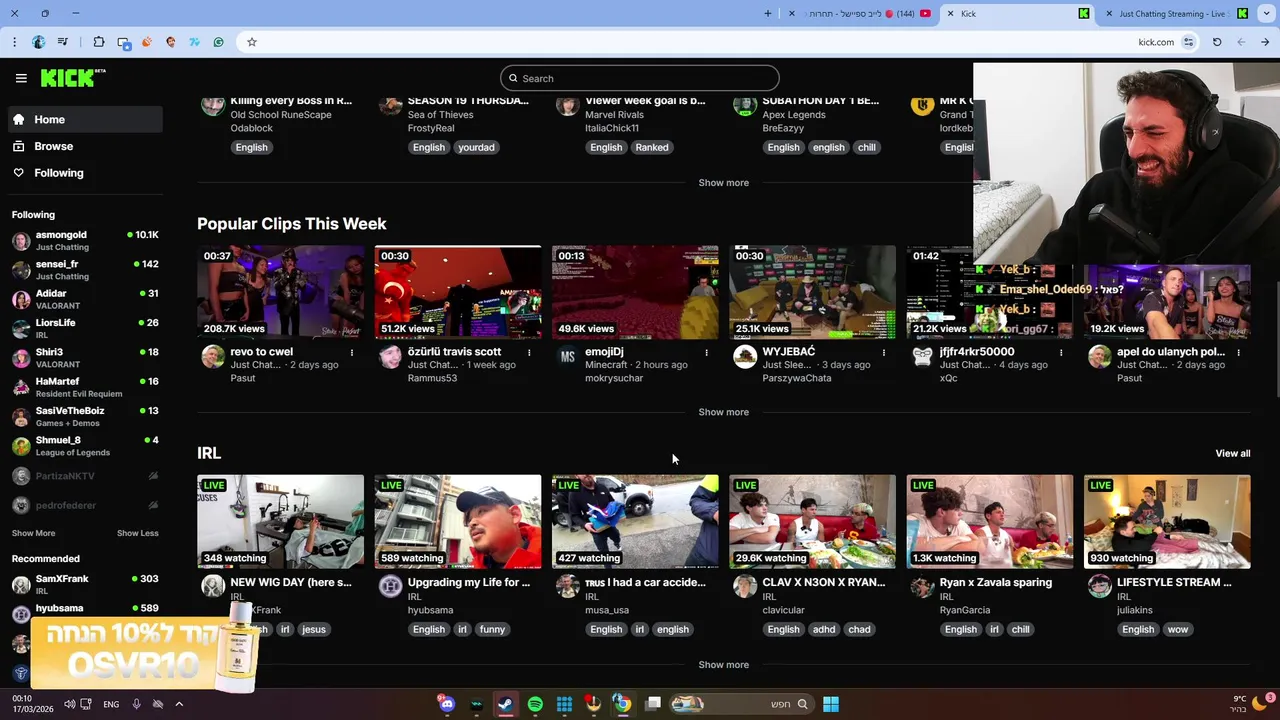Switch to the YouTube (144) browser tab
Screen dimensions: 1280x720
[x=860, y=13]
